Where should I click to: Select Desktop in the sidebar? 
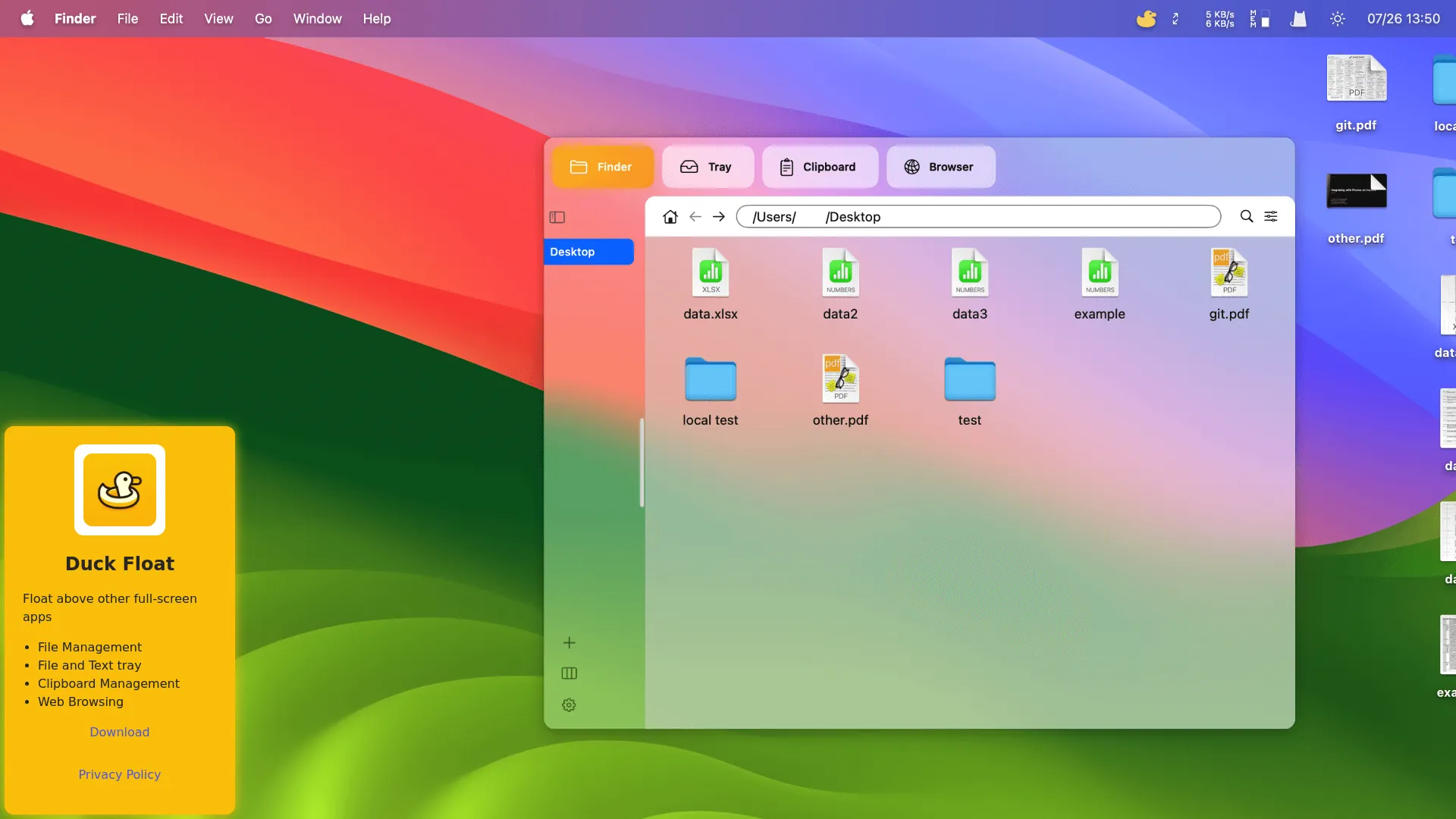tap(588, 252)
